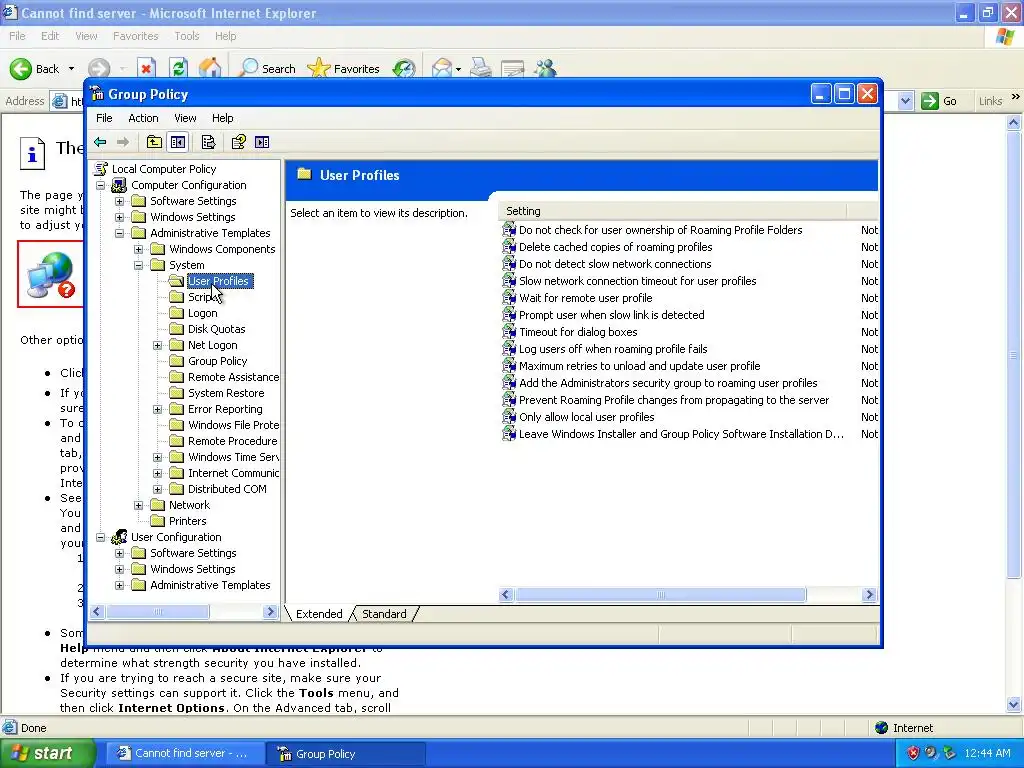1024x768 pixels.
Task: Click the Up one level folder icon
Action: pos(154,142)
